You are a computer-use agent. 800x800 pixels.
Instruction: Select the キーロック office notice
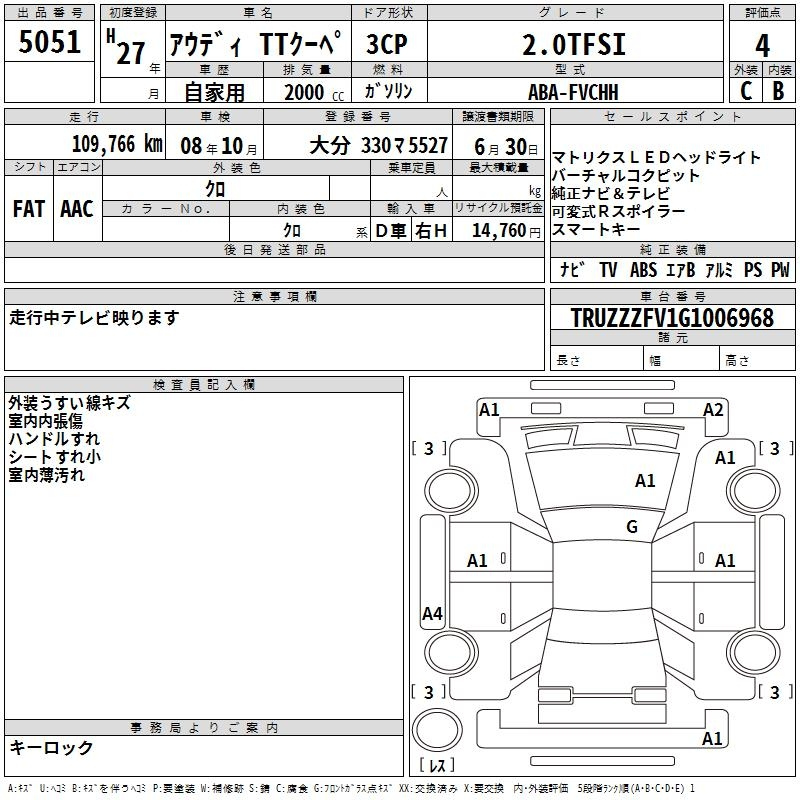click(x=52, y=747)
